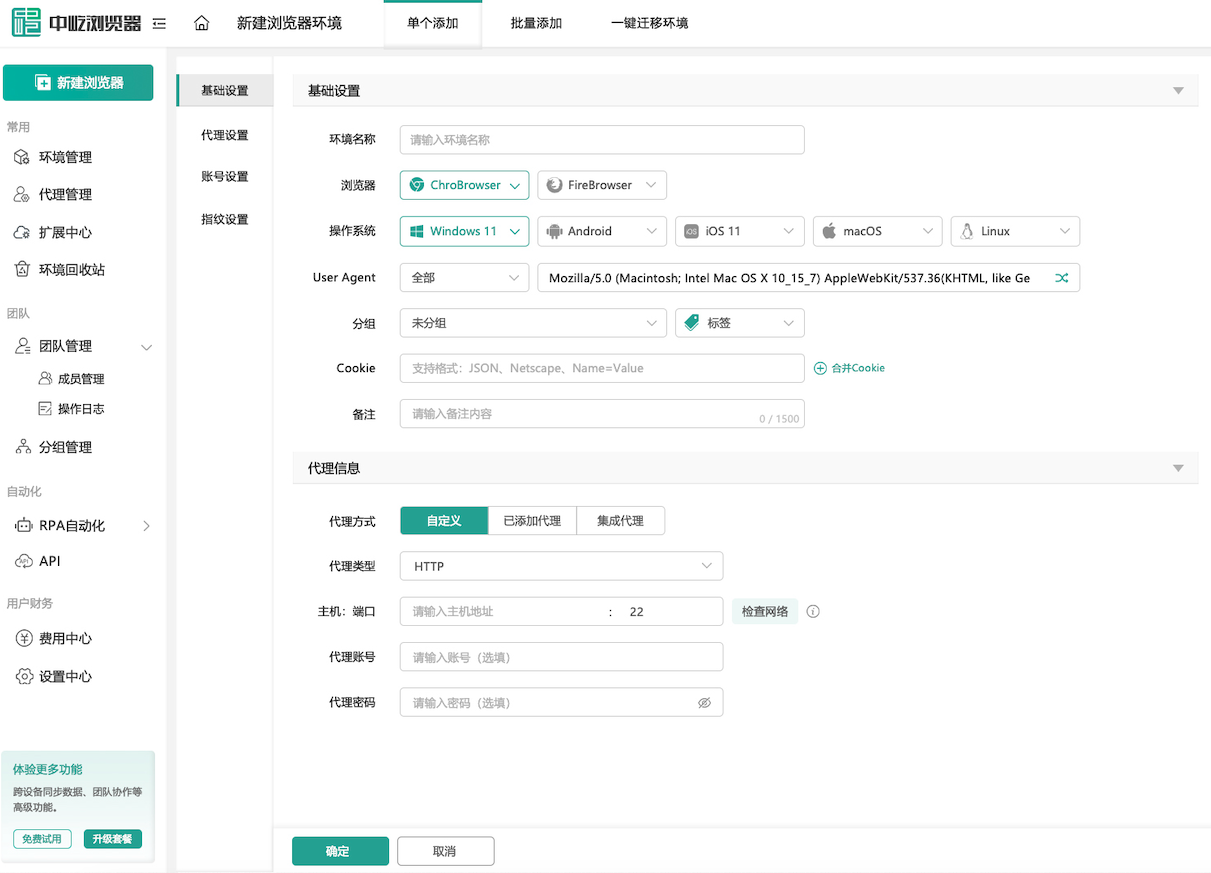Focus the Cookie input field
1211x873 pixels.
tap(602, 368)
